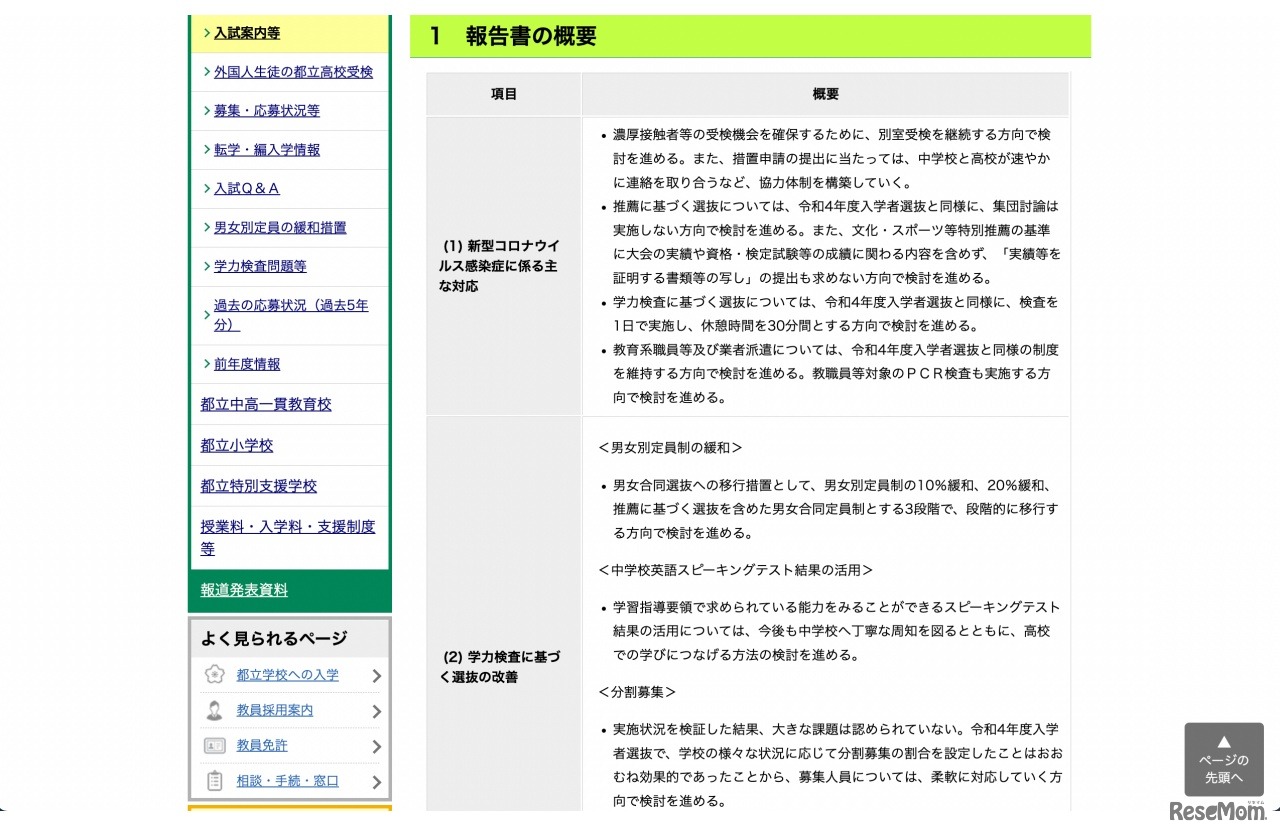Open 入試Q&A sidebar link
1280x834 pixels.
pyautogui.click(x=247, y=189)
